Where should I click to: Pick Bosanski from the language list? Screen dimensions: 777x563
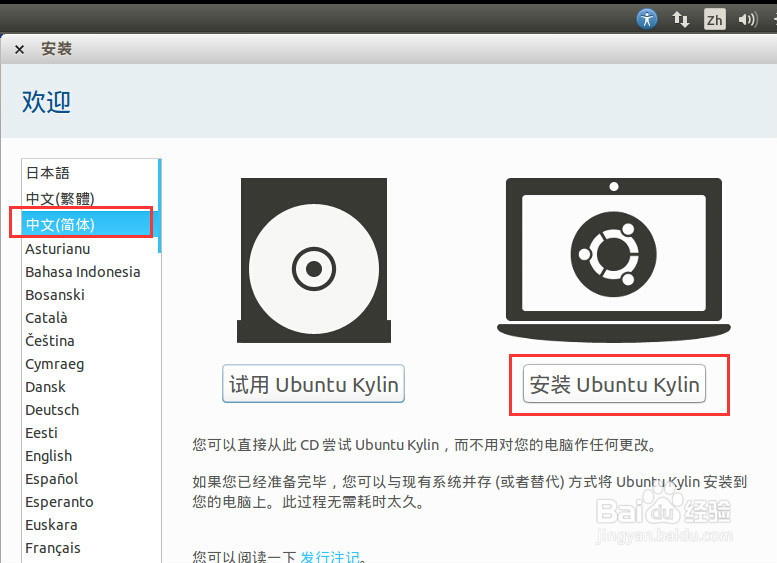pos(90,295)
